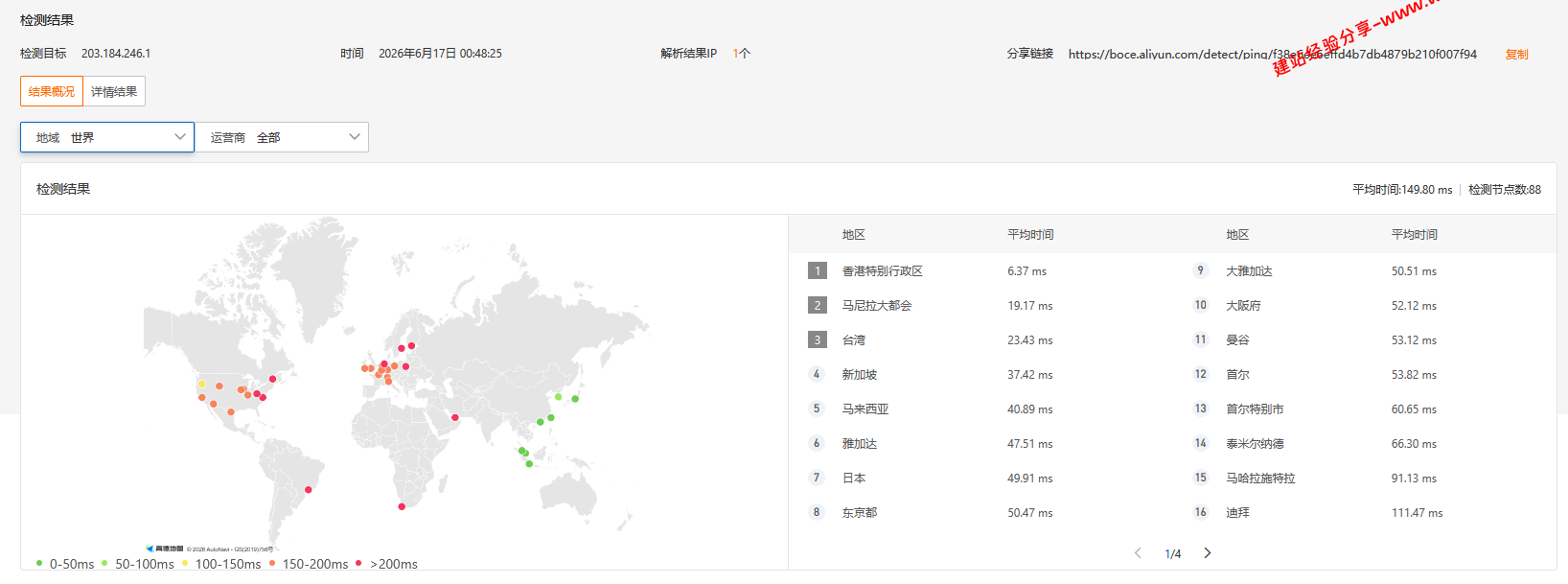1568x584 pixels.
Task: Toggle the >200ms legend item
Action: (386, 564)
